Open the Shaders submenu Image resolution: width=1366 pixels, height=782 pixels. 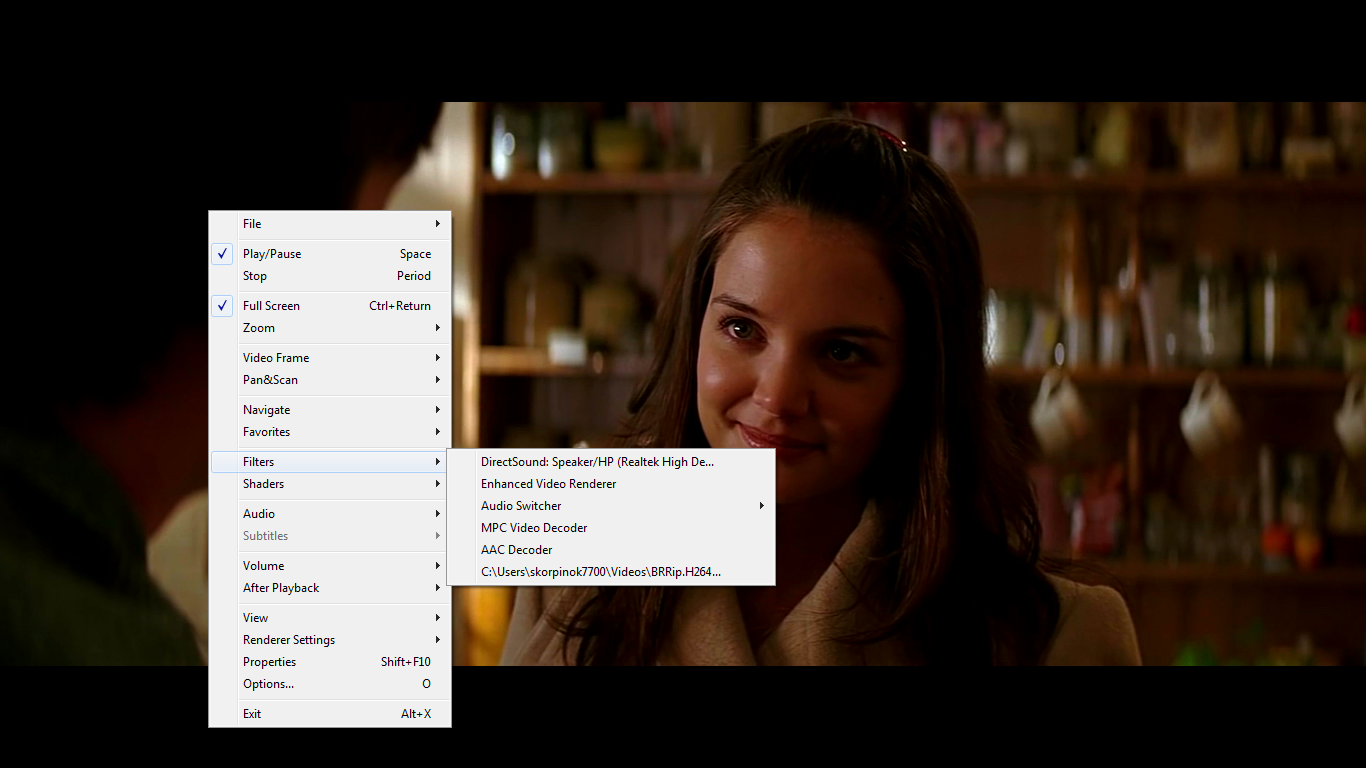[330, 484]
